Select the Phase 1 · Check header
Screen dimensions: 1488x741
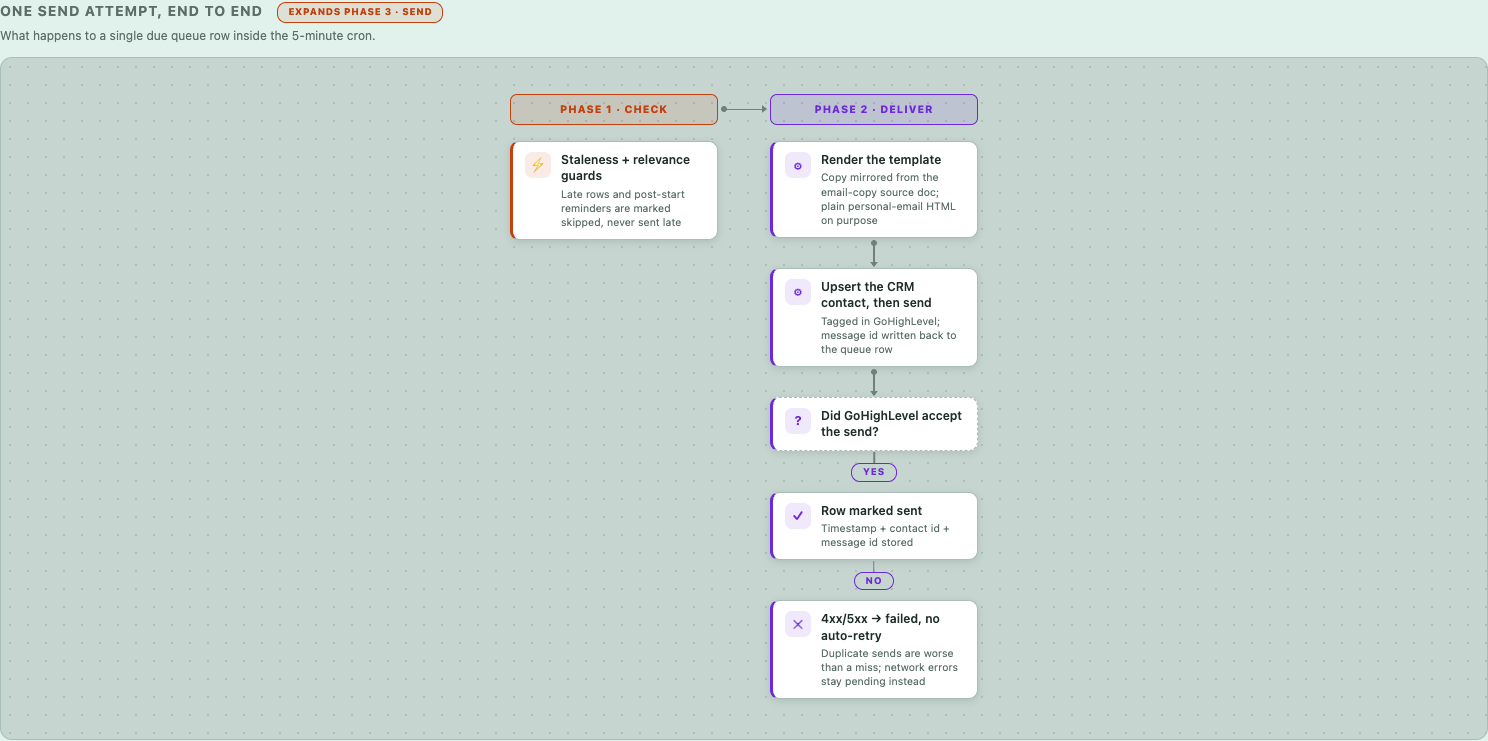click(614, 109)
